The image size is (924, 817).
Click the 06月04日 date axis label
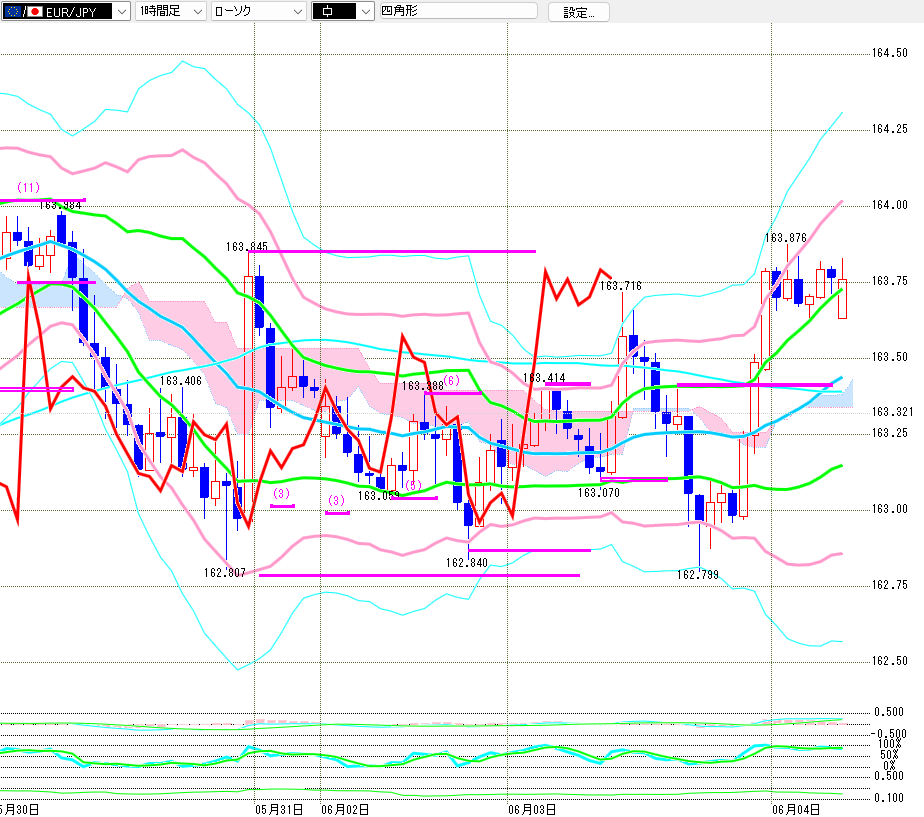pyautogui.click(x=796, y=809)
